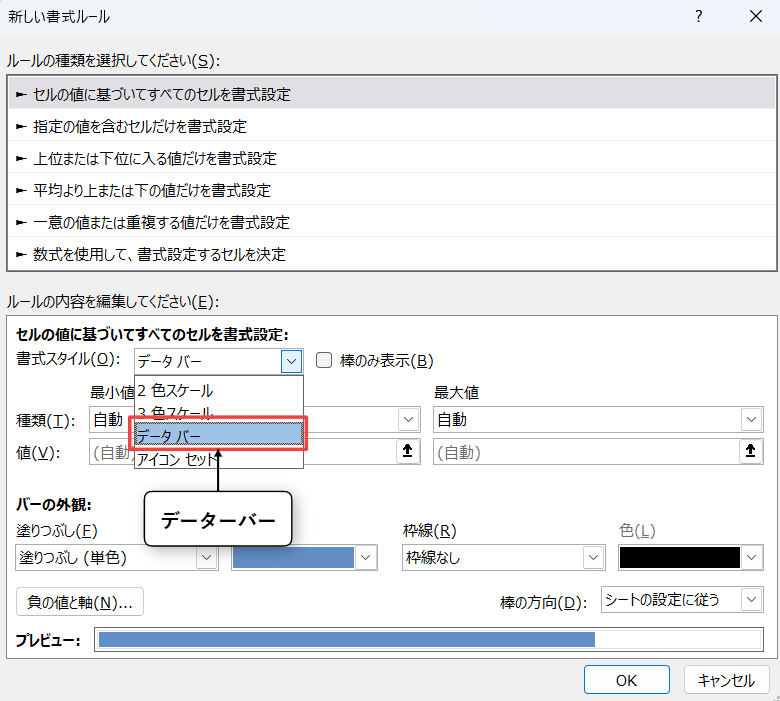Select rule 数式を使用して、書式設定するセルを決定
The image size is (780, 701).
click(159, 254)
